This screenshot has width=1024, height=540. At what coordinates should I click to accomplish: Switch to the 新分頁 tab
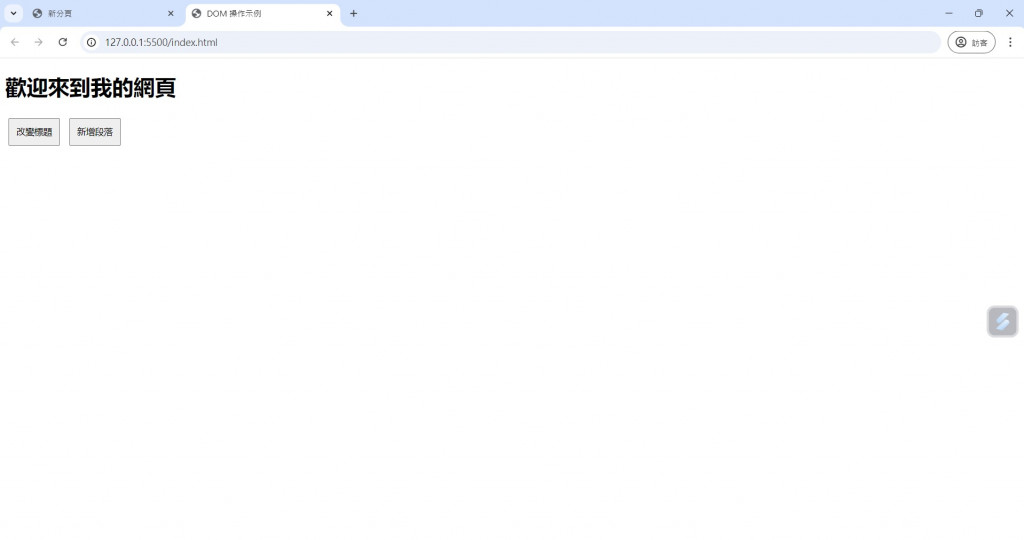coord(103,14)
